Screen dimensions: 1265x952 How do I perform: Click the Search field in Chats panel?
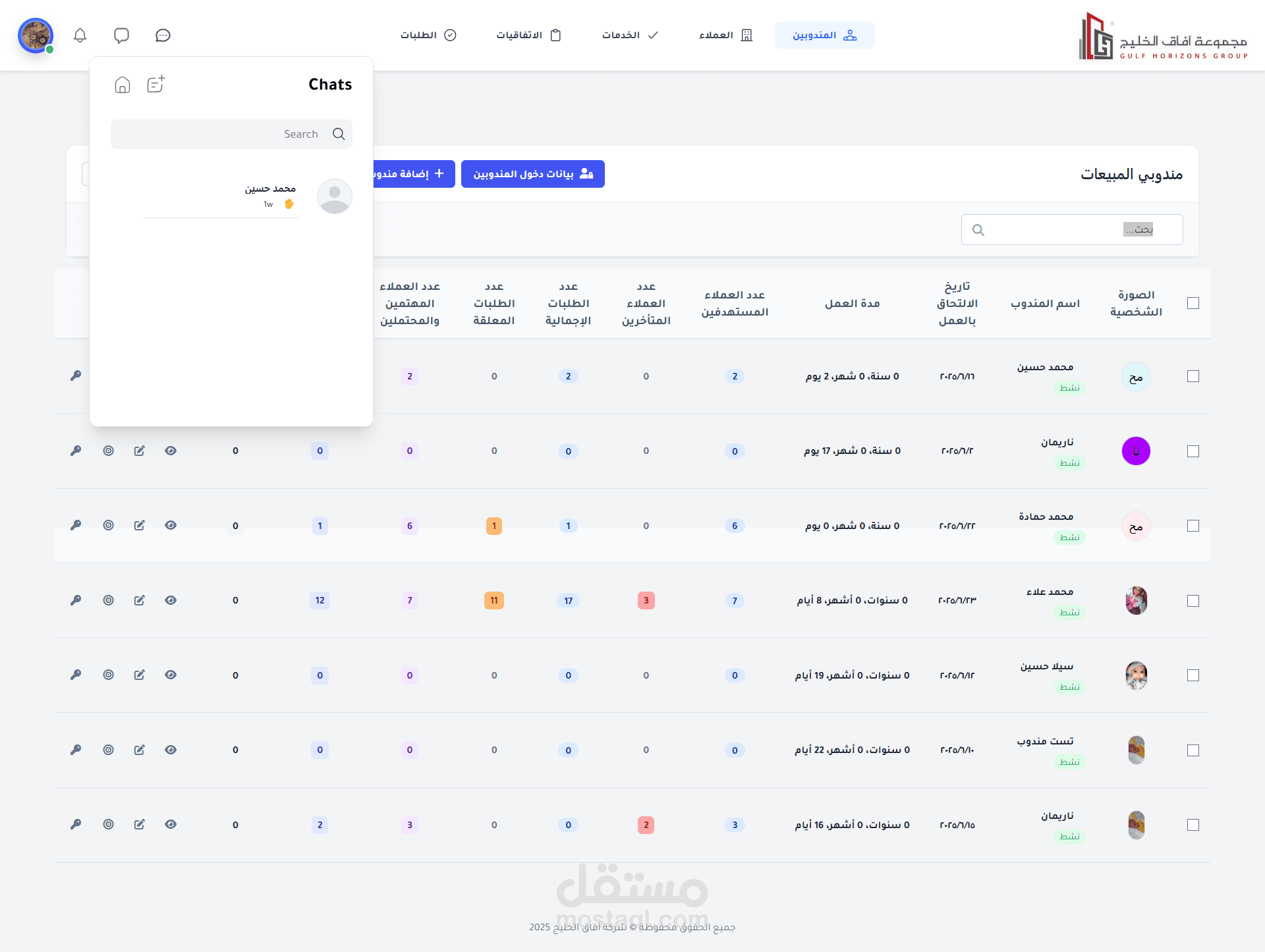[x=231, y=134]
